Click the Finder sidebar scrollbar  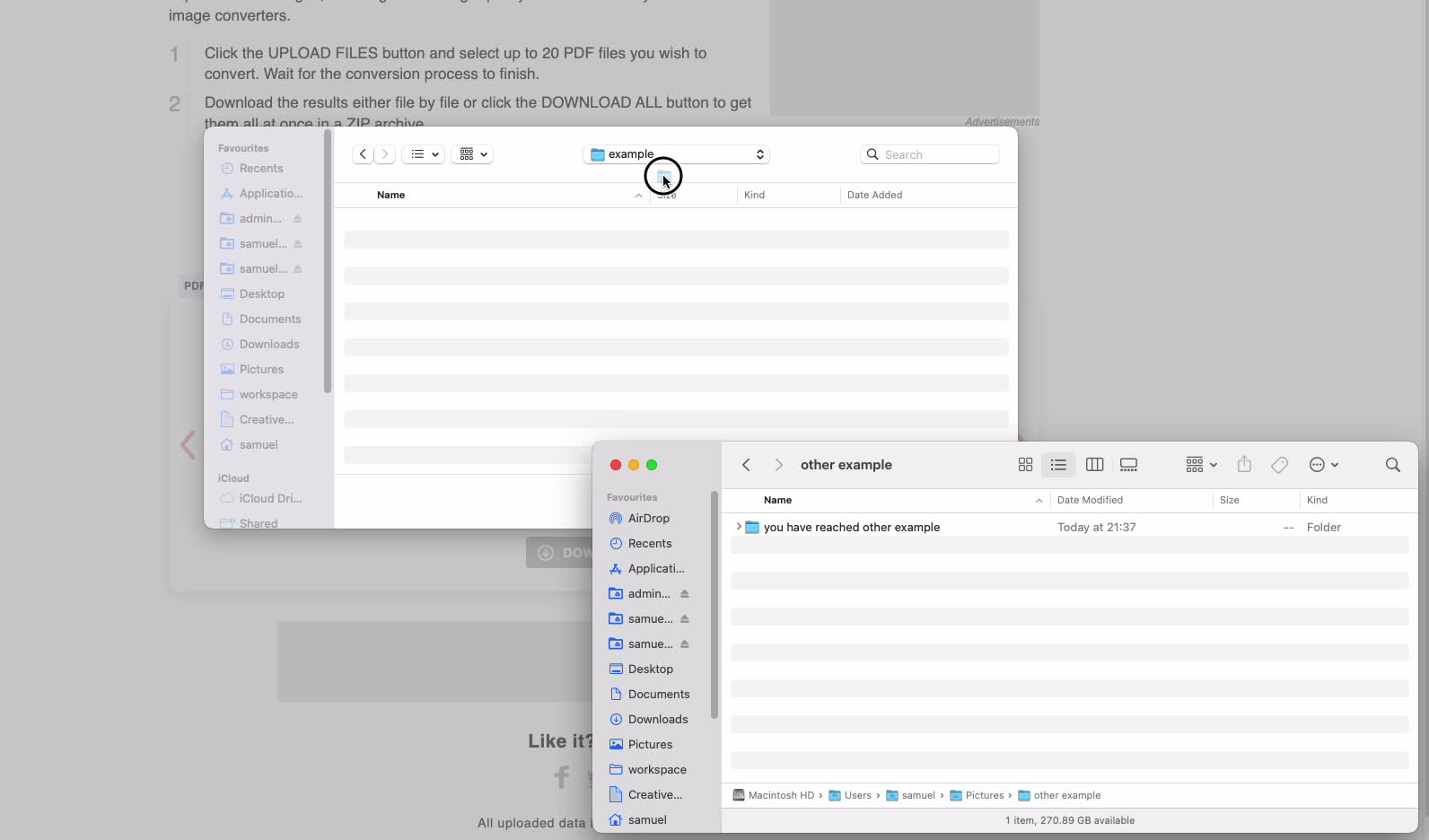point(714,606)
